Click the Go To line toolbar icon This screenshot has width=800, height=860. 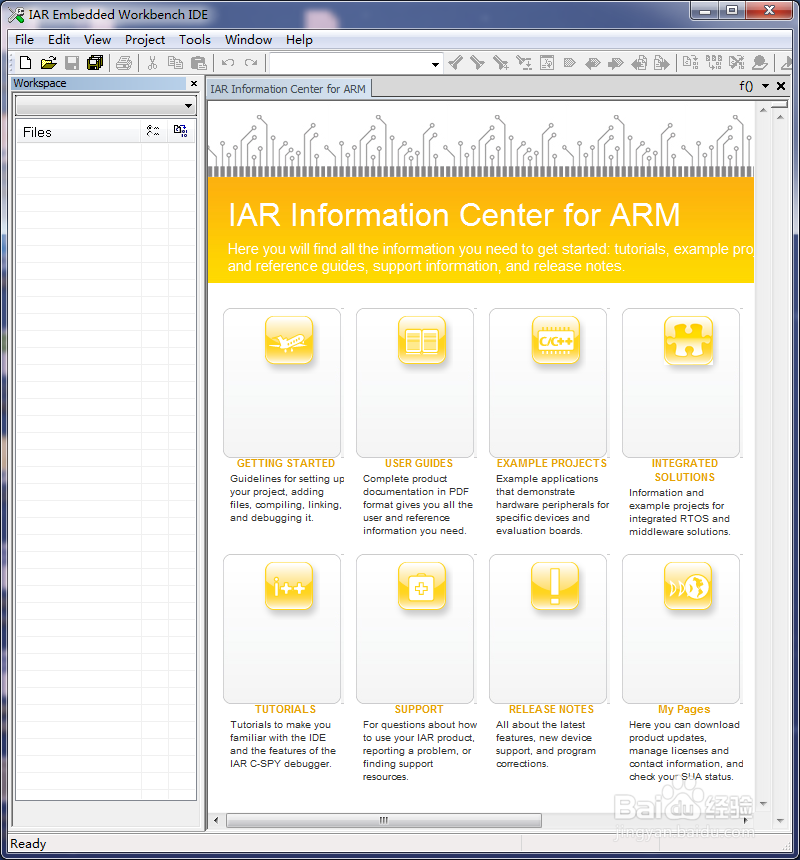(x=547, y=63)
